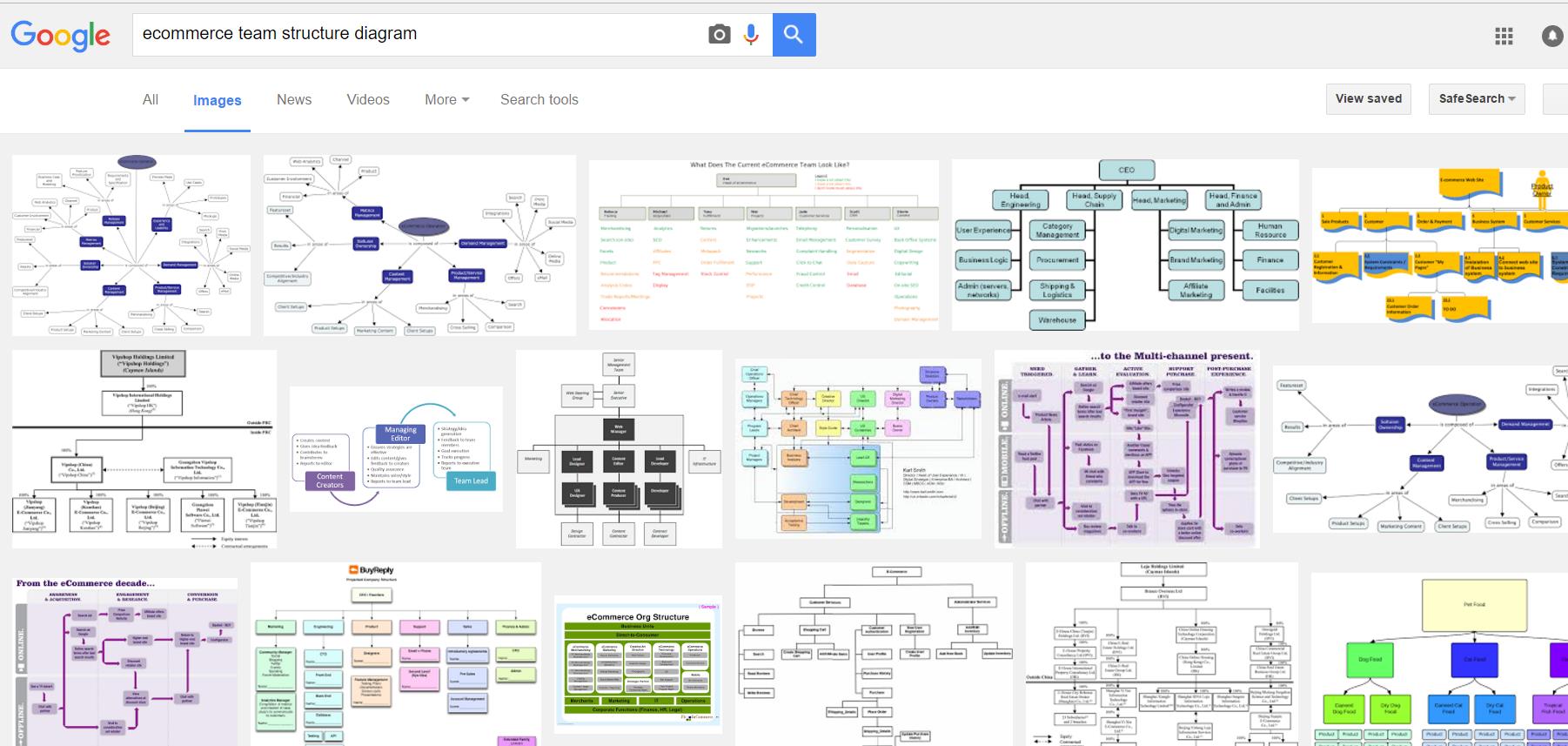
Task: Search by image using the camera icon
Action: click(x=719, y=35)
